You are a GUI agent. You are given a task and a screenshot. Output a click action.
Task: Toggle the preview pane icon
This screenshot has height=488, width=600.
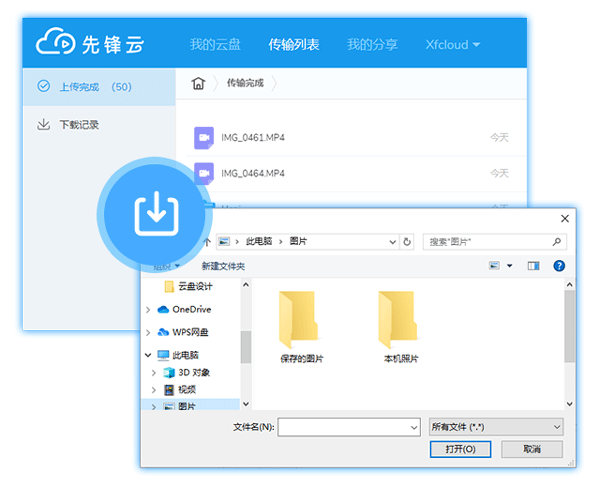coord(533,266)
